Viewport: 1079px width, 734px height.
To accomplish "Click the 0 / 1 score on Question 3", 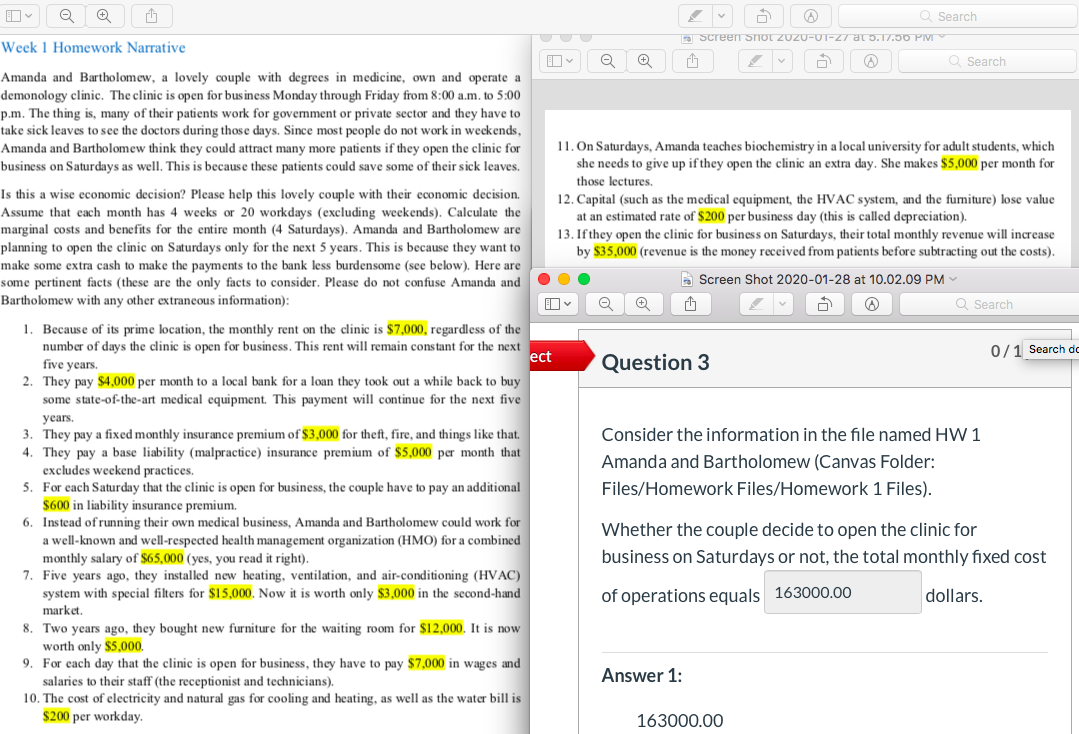I will coord(1005,351).
